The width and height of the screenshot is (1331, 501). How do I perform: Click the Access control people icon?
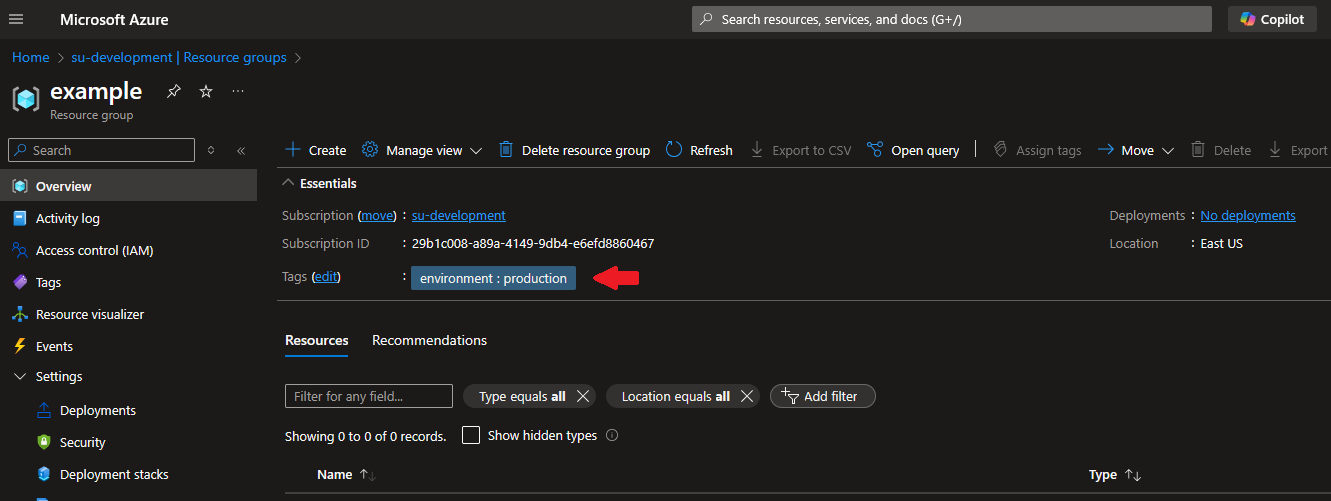pyautogui.click(x=19, y=250)
